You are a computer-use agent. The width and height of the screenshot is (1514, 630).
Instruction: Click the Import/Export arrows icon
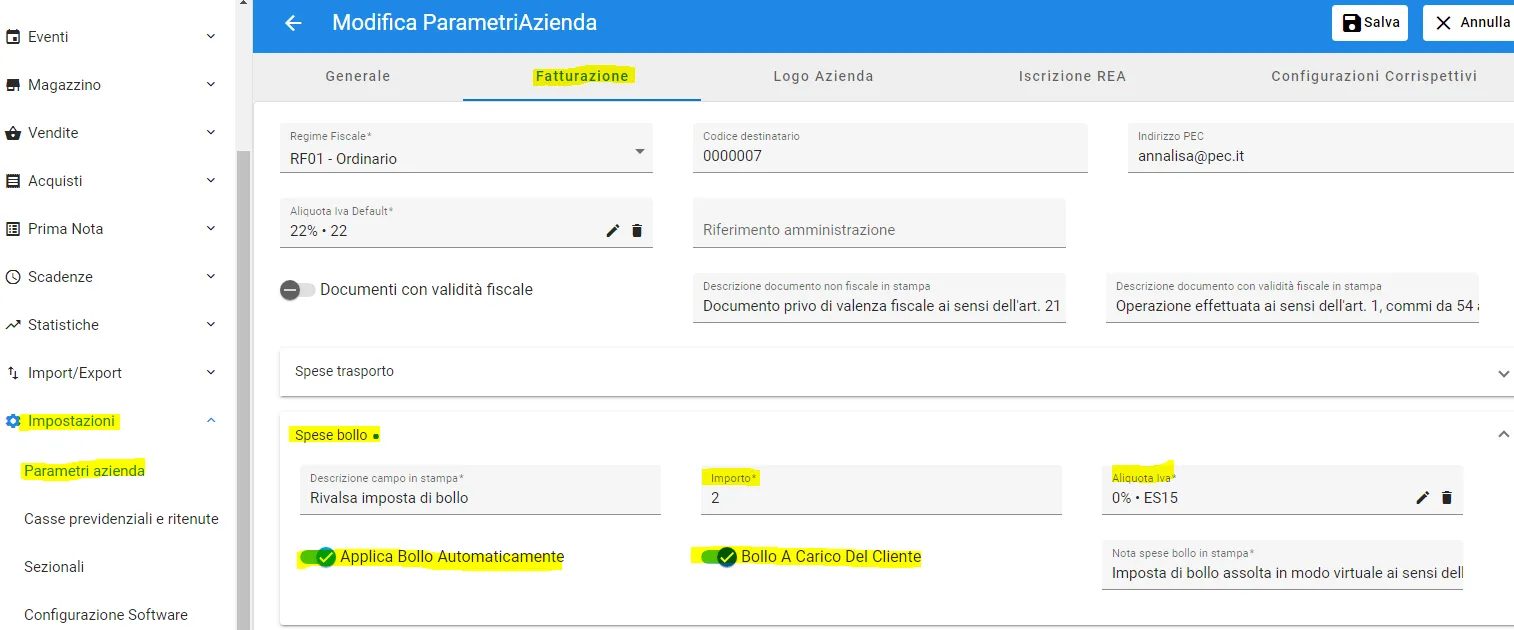click(x=13, y=373)
